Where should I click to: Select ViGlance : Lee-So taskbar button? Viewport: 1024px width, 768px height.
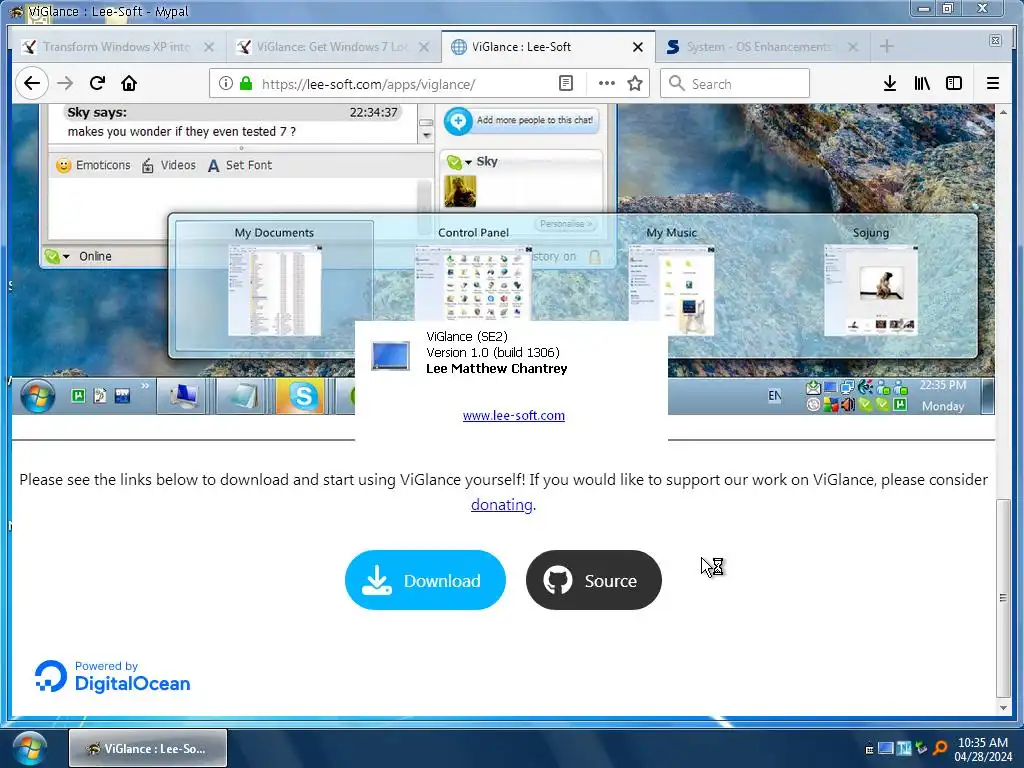coord(148,748)
